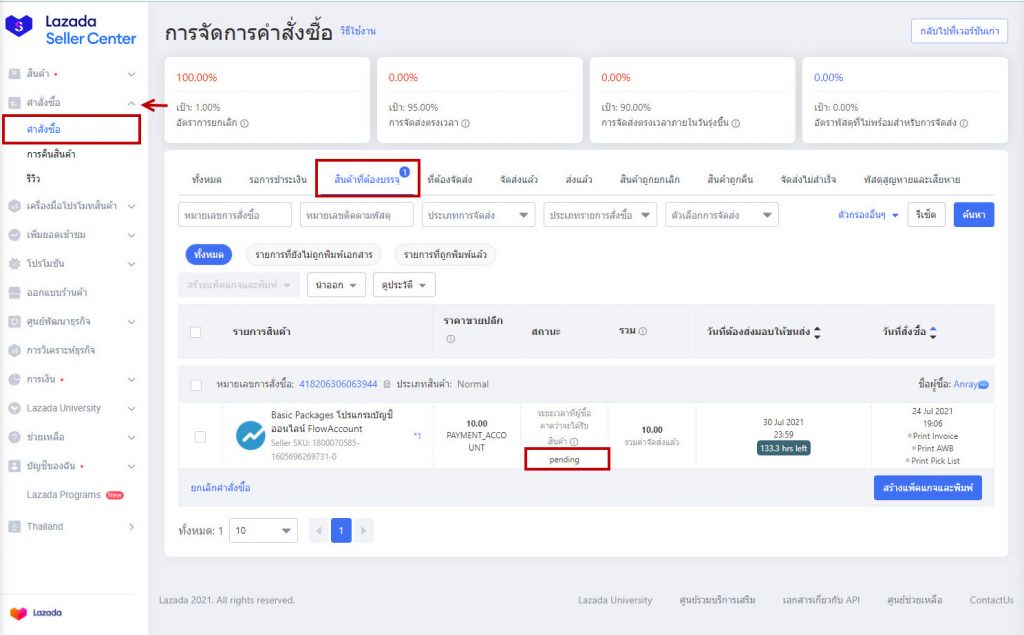Open the สินค้า (Products) sidebar icon
1024x635 pixels.
(x=14, y=74)
